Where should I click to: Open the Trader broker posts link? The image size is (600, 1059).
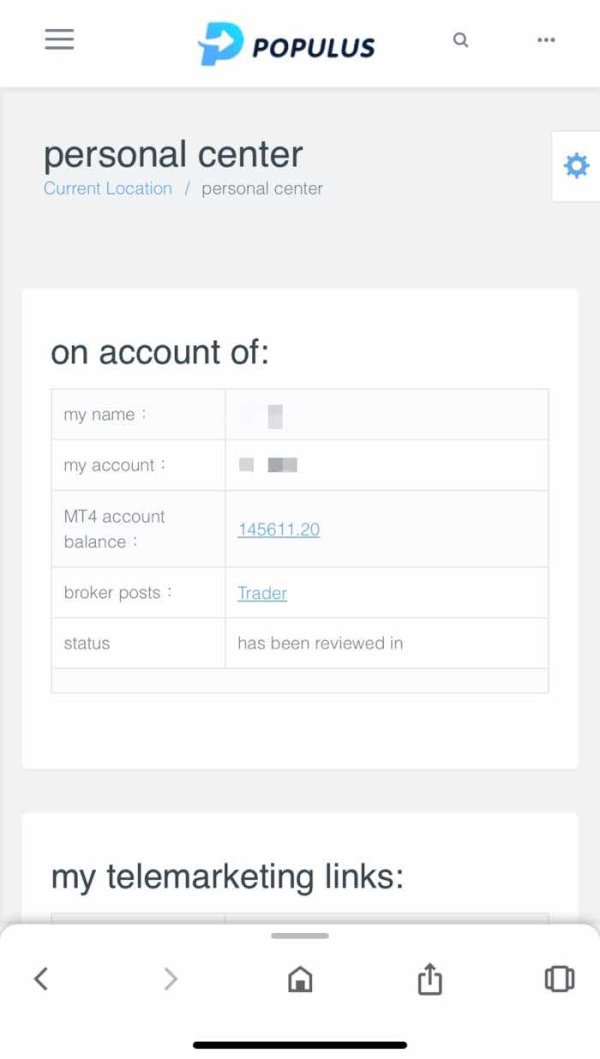pos(262,593)
